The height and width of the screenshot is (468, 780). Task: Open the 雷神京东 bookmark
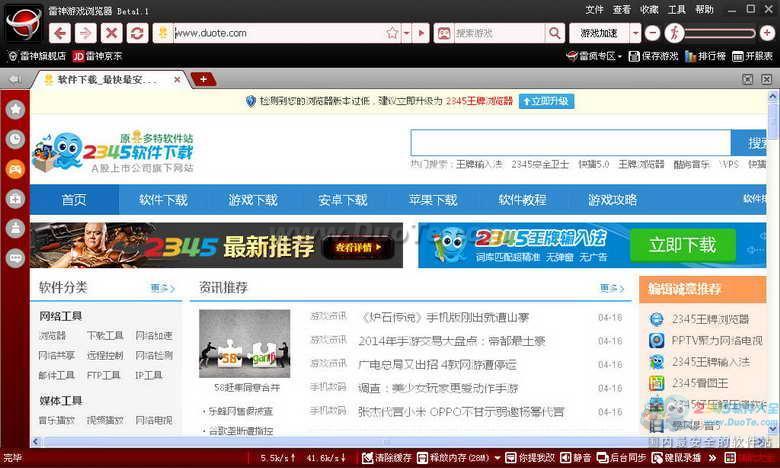[98, 56]
